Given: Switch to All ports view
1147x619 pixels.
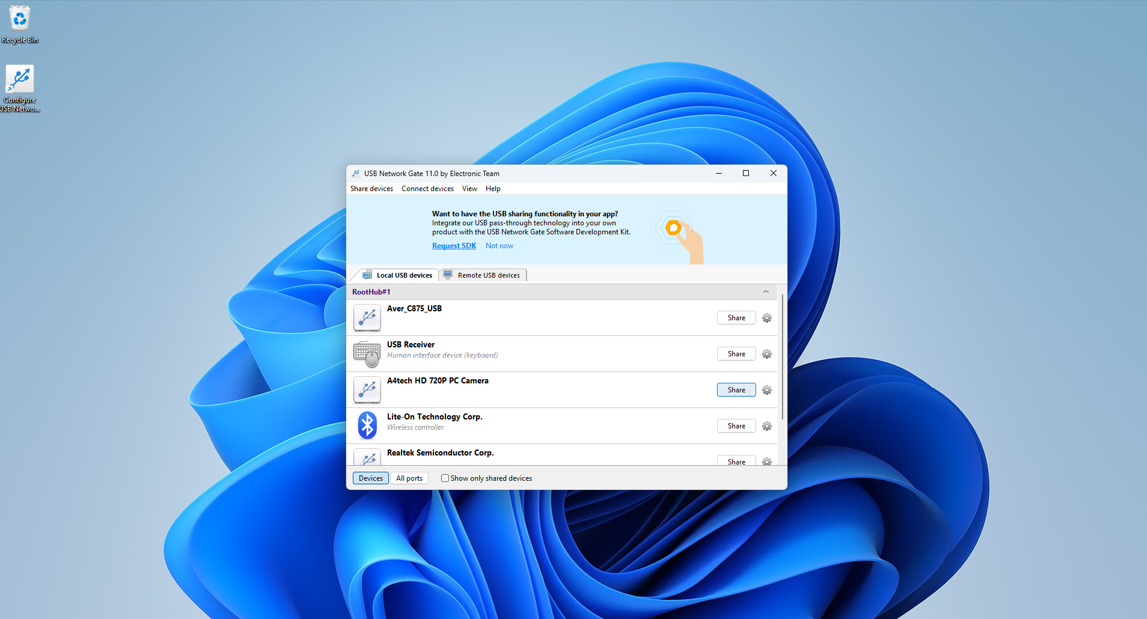Looking at the screenshot, I should click(409, 478).
